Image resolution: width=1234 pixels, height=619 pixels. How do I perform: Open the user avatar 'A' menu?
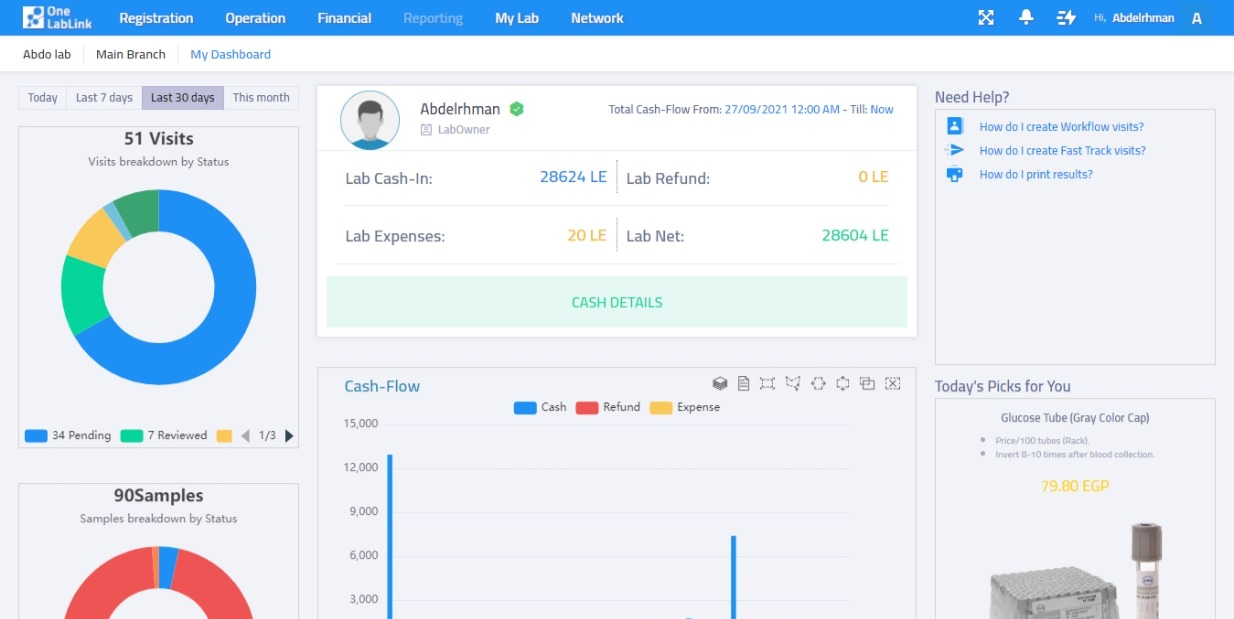[1197, 18]
